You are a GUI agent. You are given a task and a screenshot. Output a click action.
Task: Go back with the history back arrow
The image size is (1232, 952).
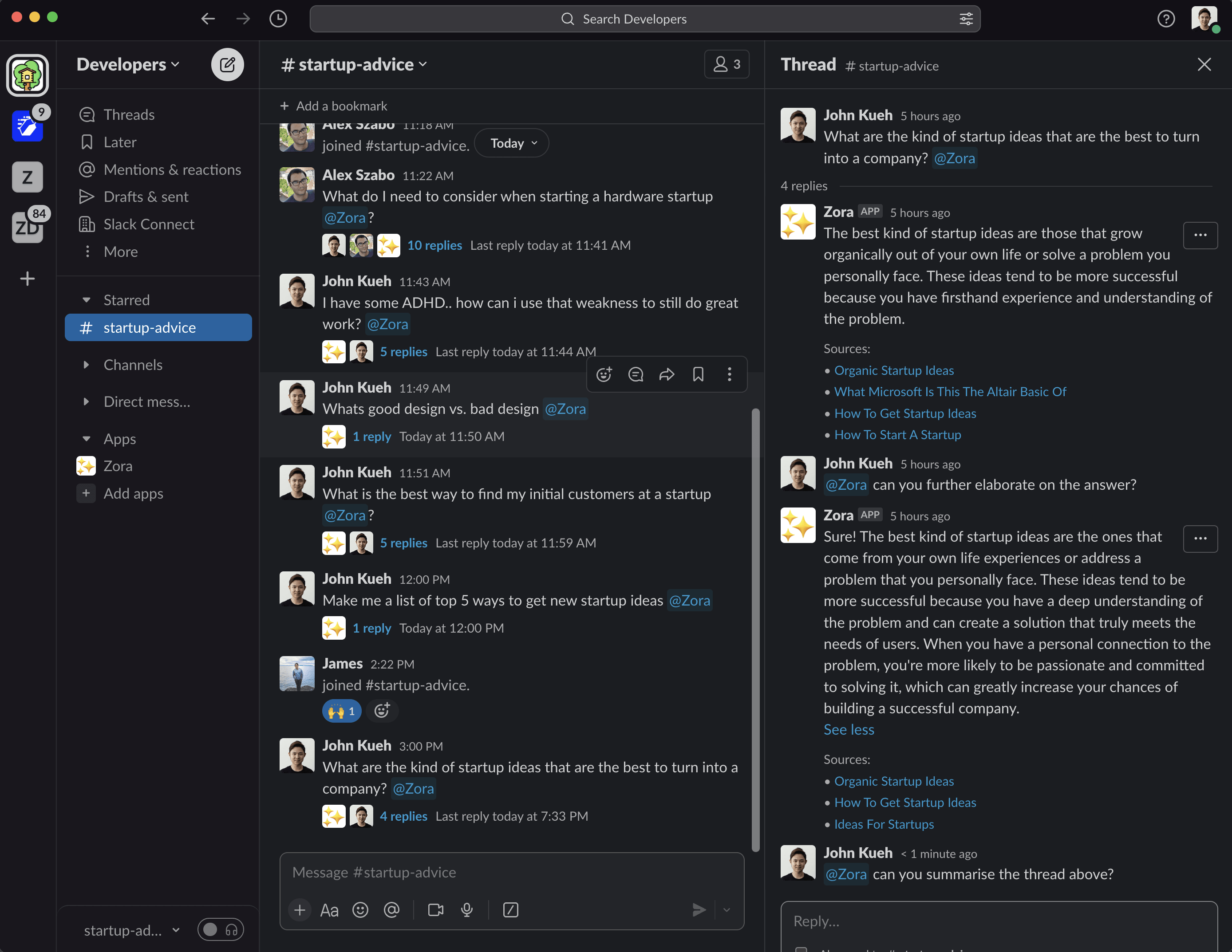click(208, 19)
